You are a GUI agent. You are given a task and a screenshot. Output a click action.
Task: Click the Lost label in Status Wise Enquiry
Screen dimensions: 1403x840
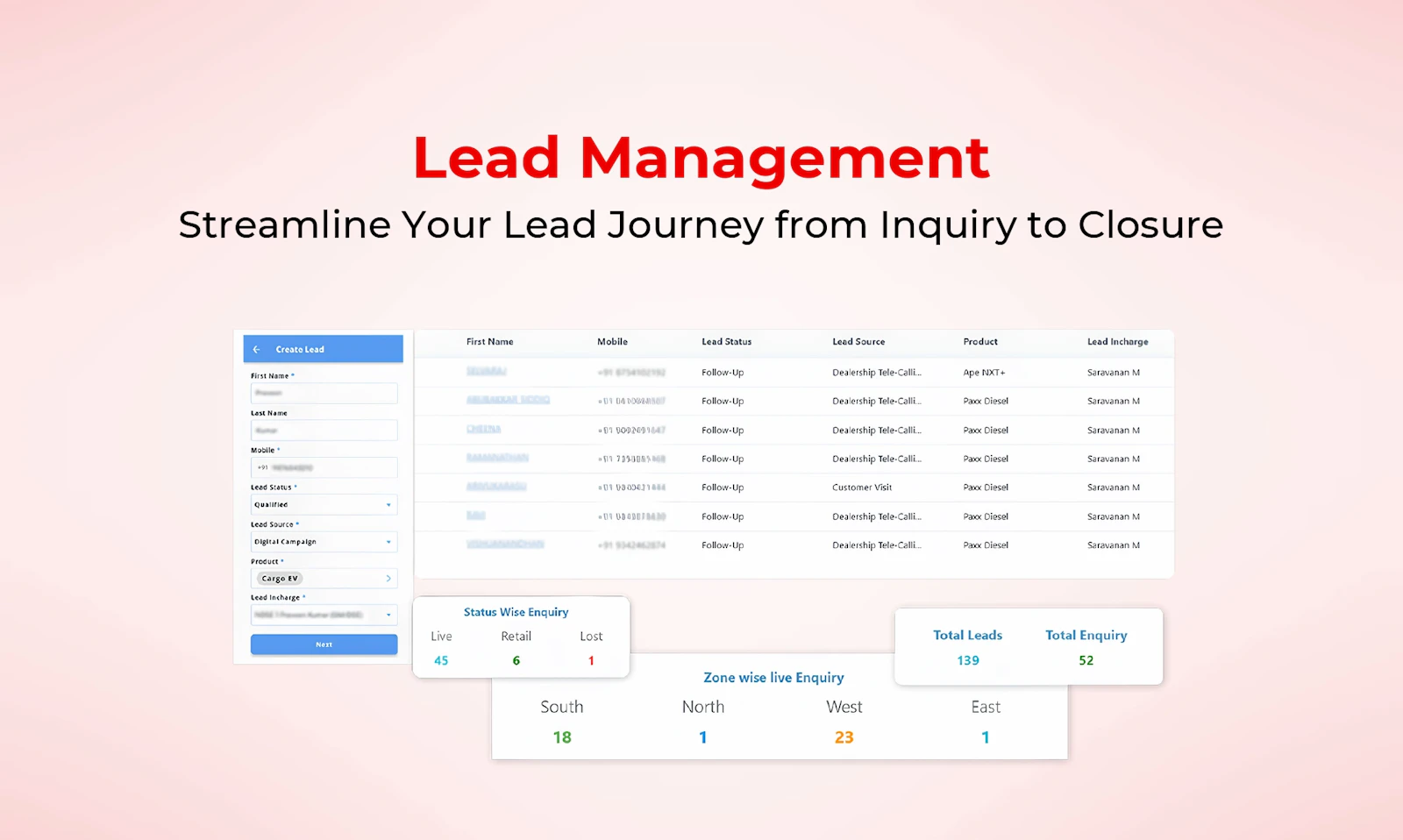[x=591, y=637]
